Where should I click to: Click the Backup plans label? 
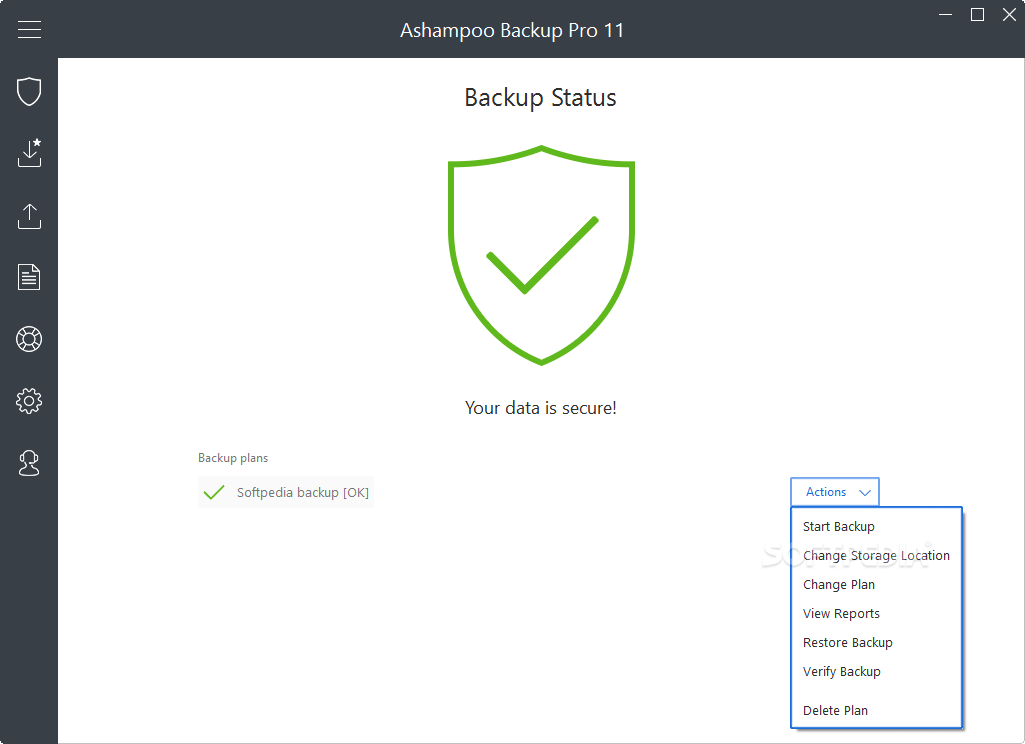(x=233, y=458)
